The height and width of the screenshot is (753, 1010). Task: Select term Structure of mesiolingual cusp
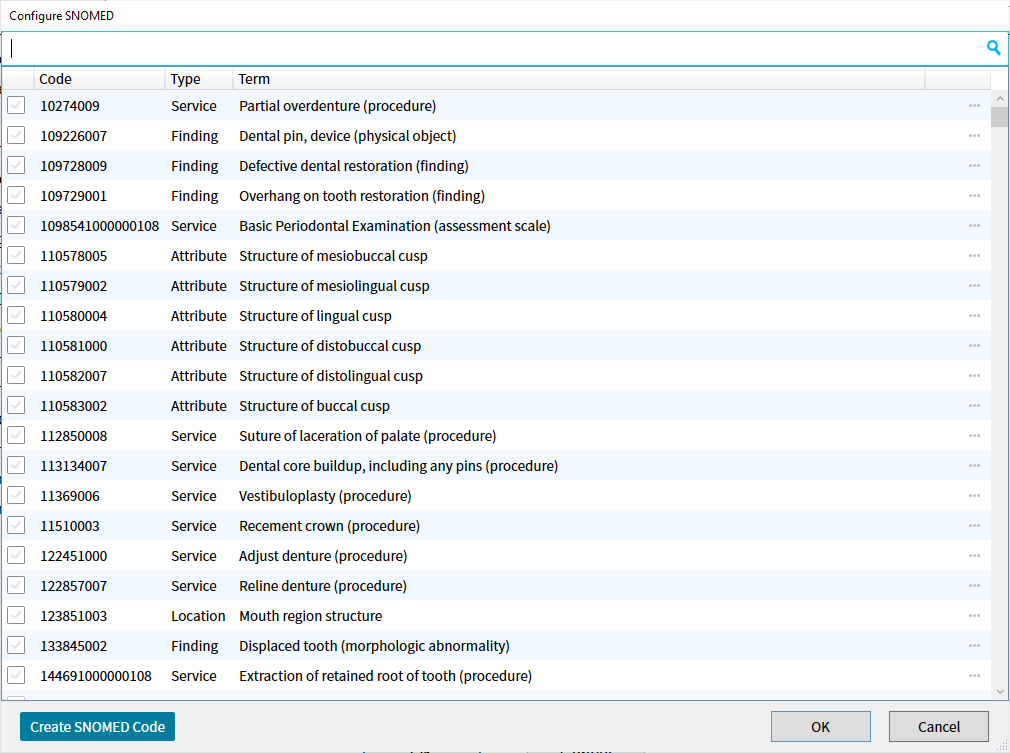[x=334, y=286]
